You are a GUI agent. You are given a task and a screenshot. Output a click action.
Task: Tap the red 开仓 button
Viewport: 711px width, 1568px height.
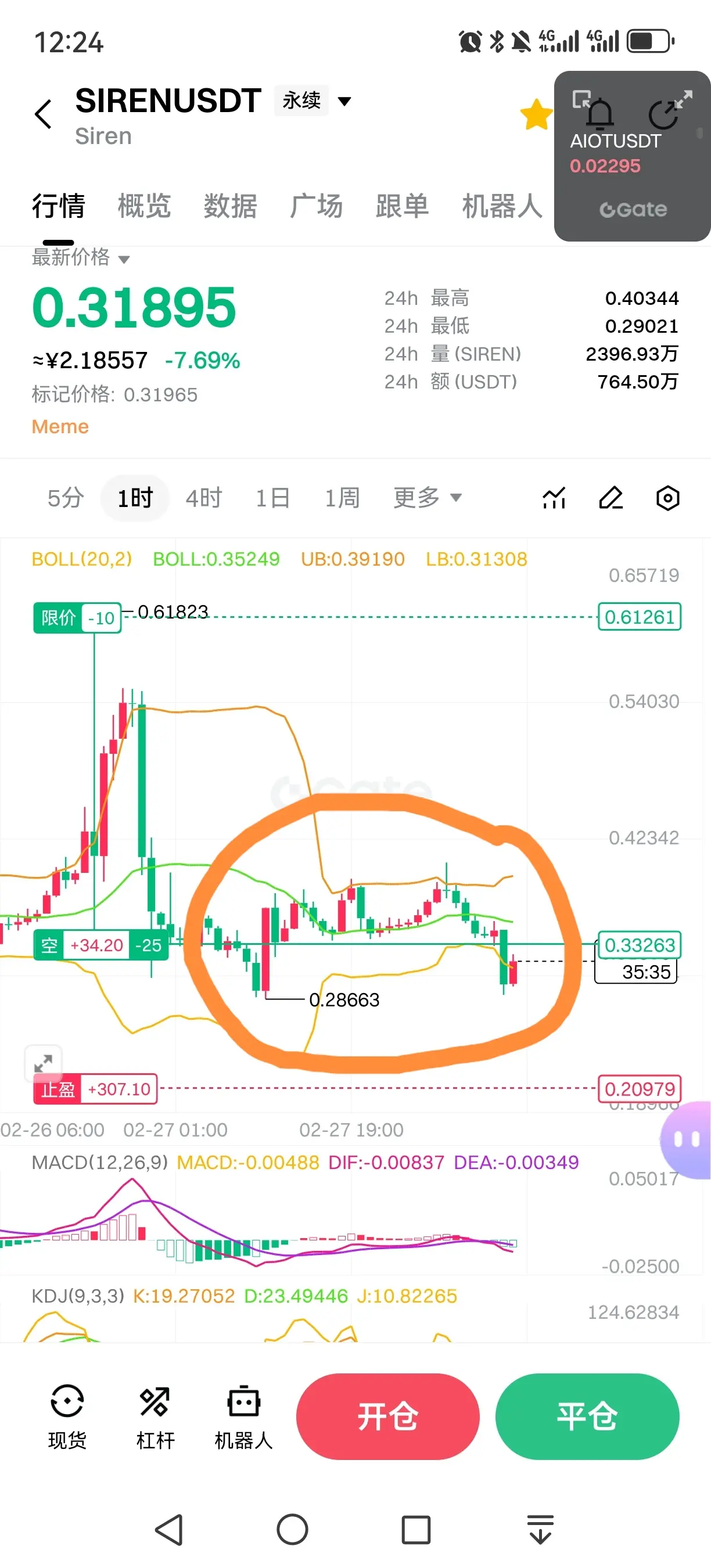[x=388, y=1416]
